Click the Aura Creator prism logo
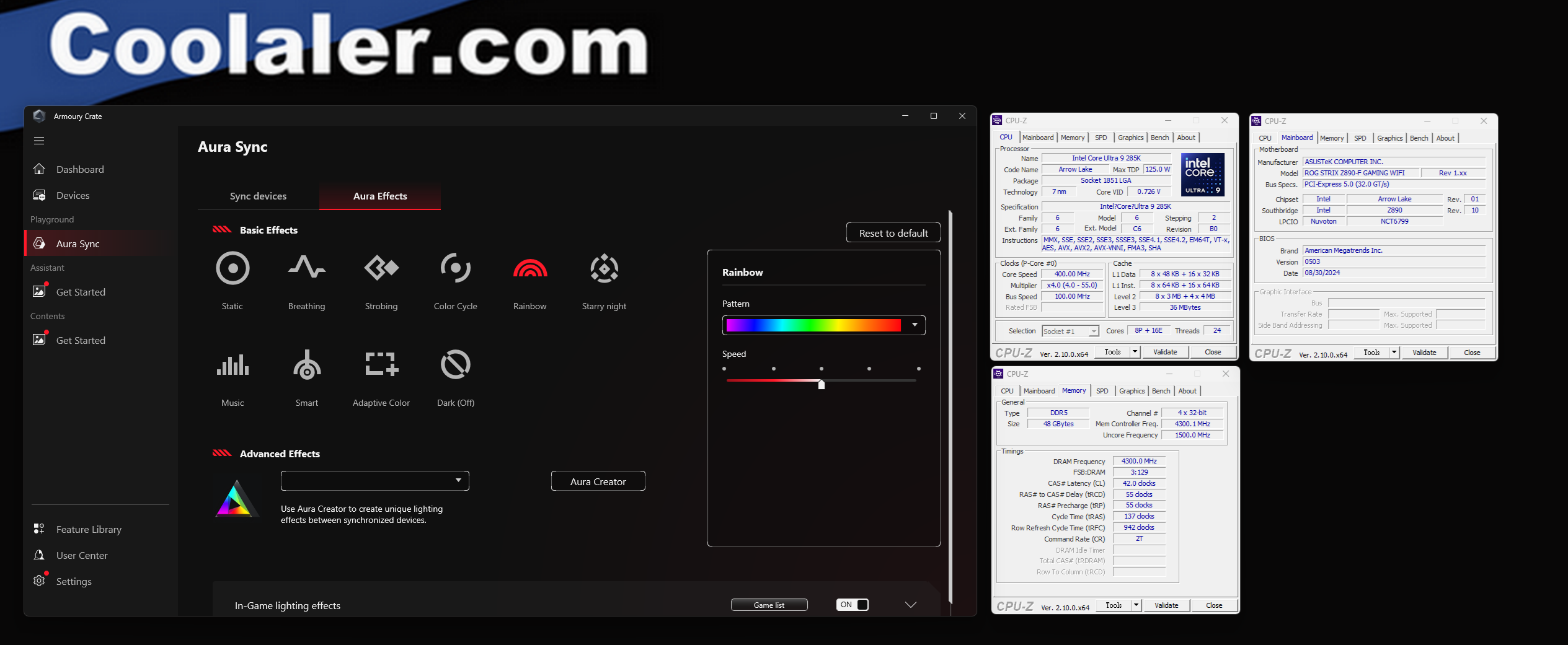Viewport: 1568px width, 645px height. click(236, 499)
